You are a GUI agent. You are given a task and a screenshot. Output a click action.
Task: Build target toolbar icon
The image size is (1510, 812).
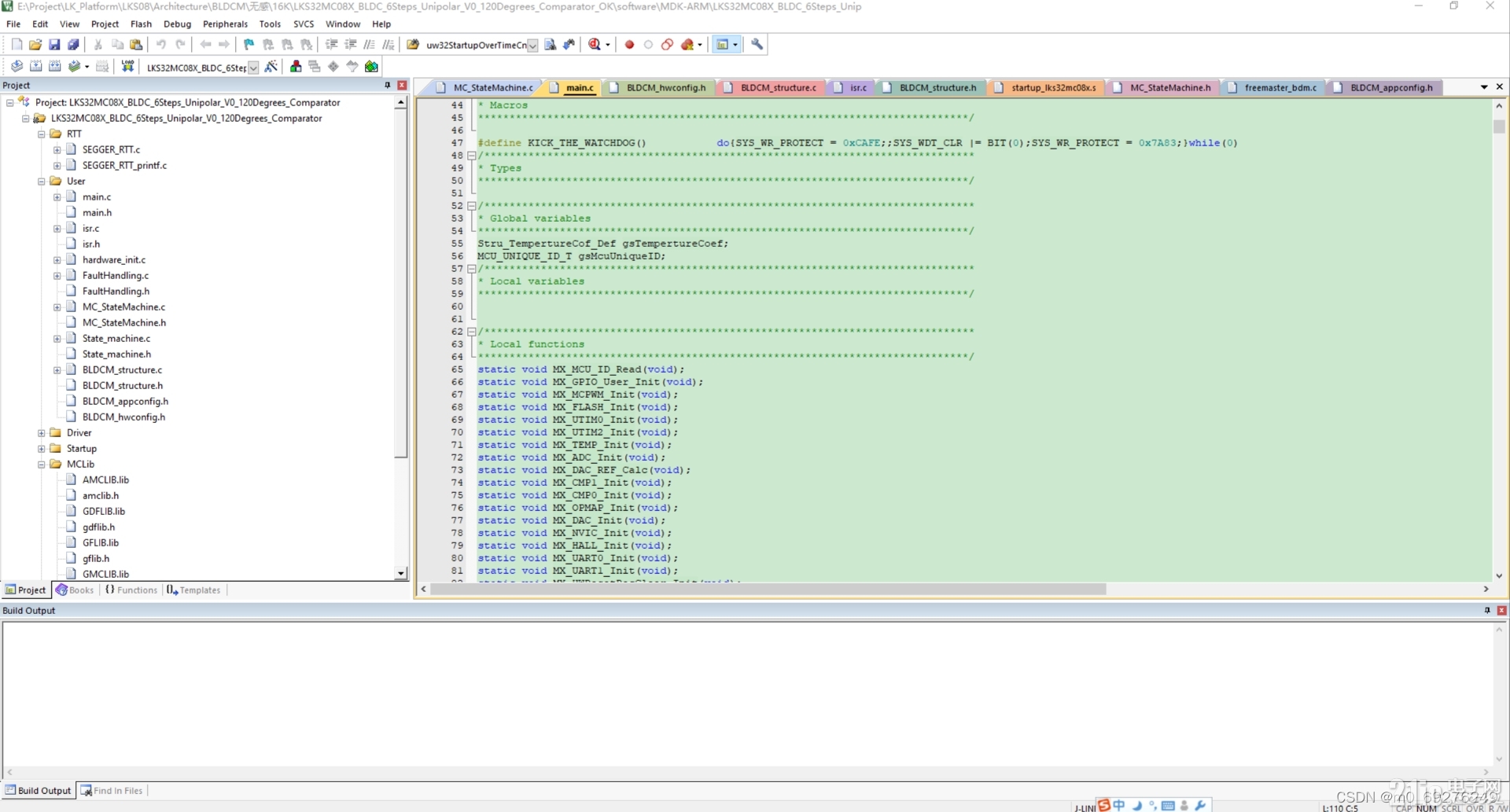[x=35, y=67]
